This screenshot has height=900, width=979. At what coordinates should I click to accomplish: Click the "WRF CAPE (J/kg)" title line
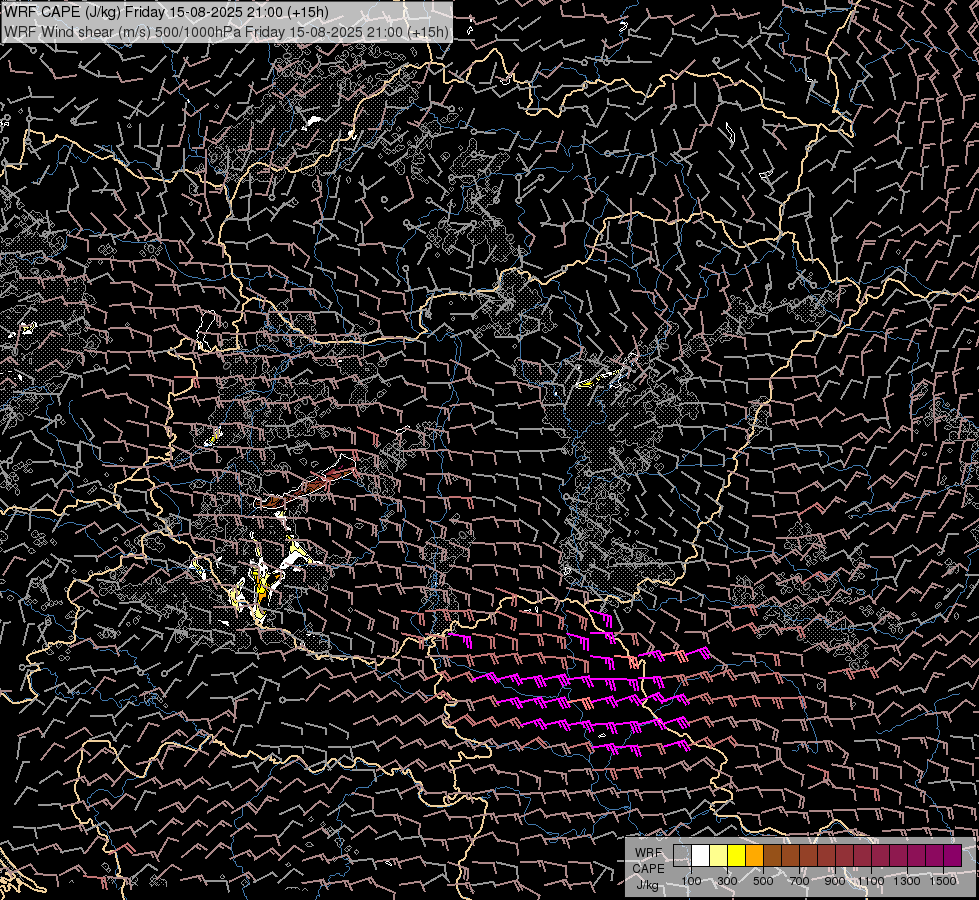pyautogui.click(x=166, y=12)
